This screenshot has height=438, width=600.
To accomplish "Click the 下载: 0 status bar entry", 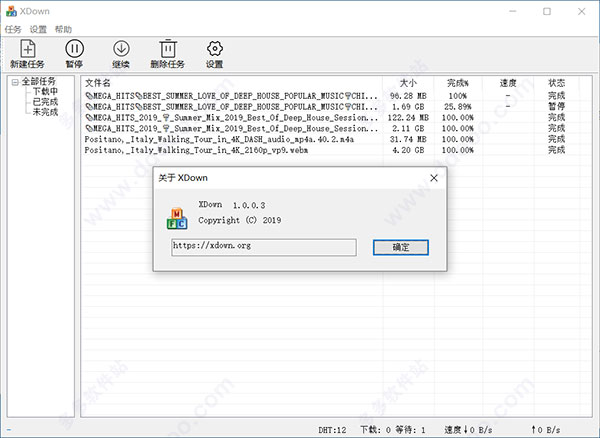I will (x=375, y=430).
